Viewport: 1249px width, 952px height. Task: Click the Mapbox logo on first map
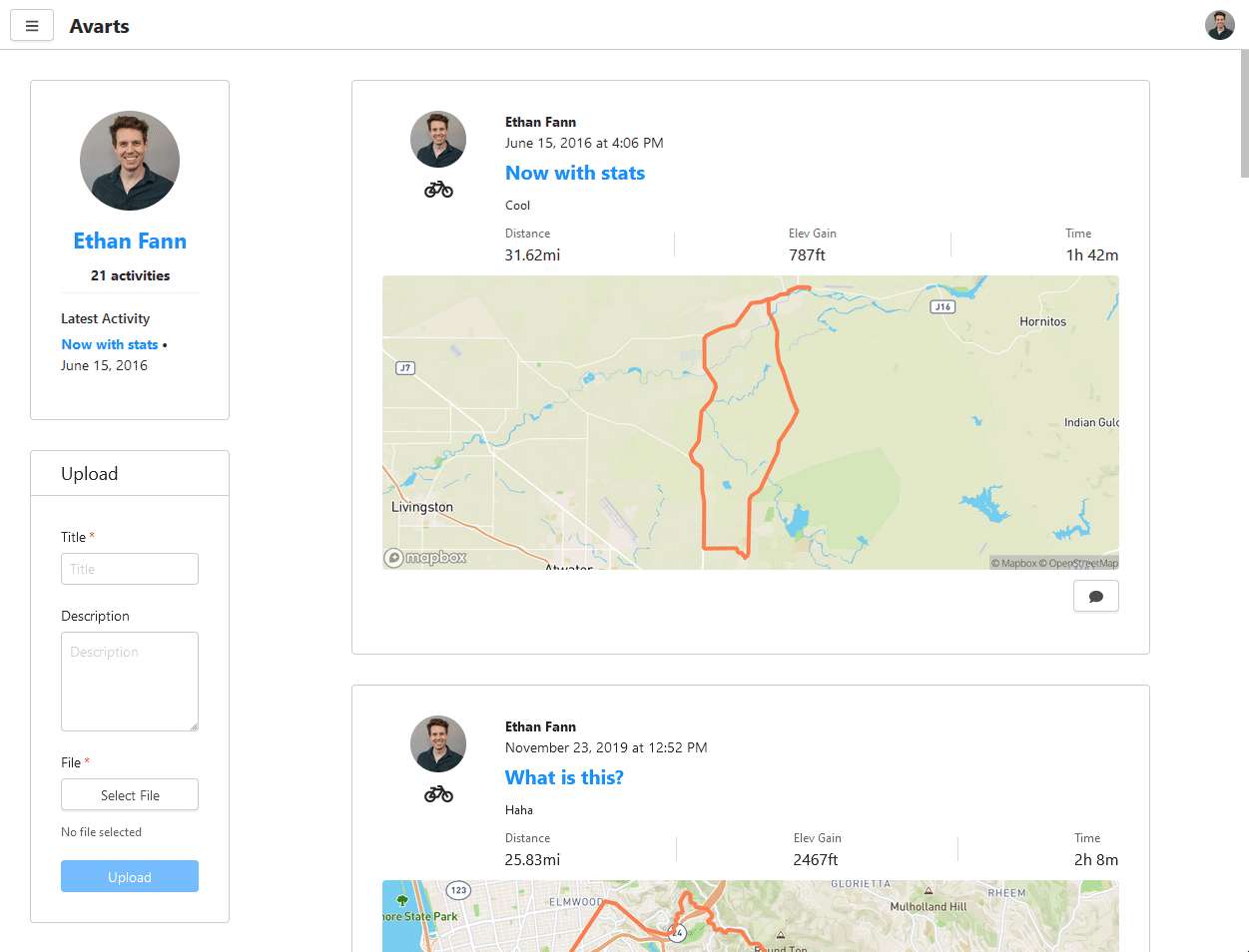click(425, 558)
